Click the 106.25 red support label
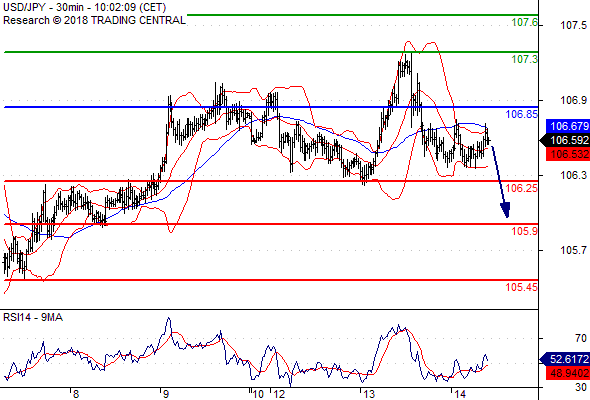The width and height of the screenshot is (590, 400). [x=522, y=188]
